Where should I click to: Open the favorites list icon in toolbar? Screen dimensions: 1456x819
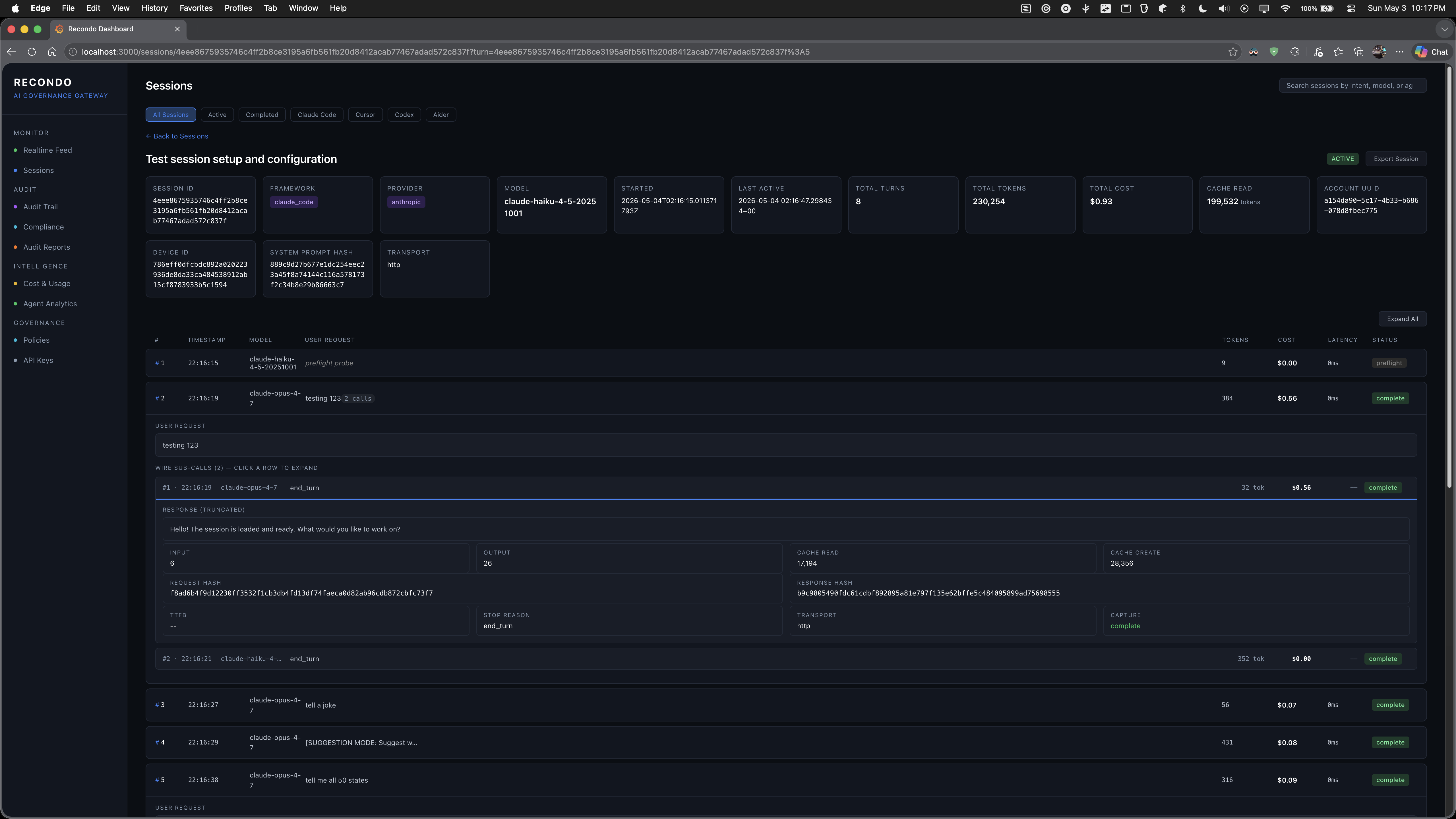click(1338, 51)
